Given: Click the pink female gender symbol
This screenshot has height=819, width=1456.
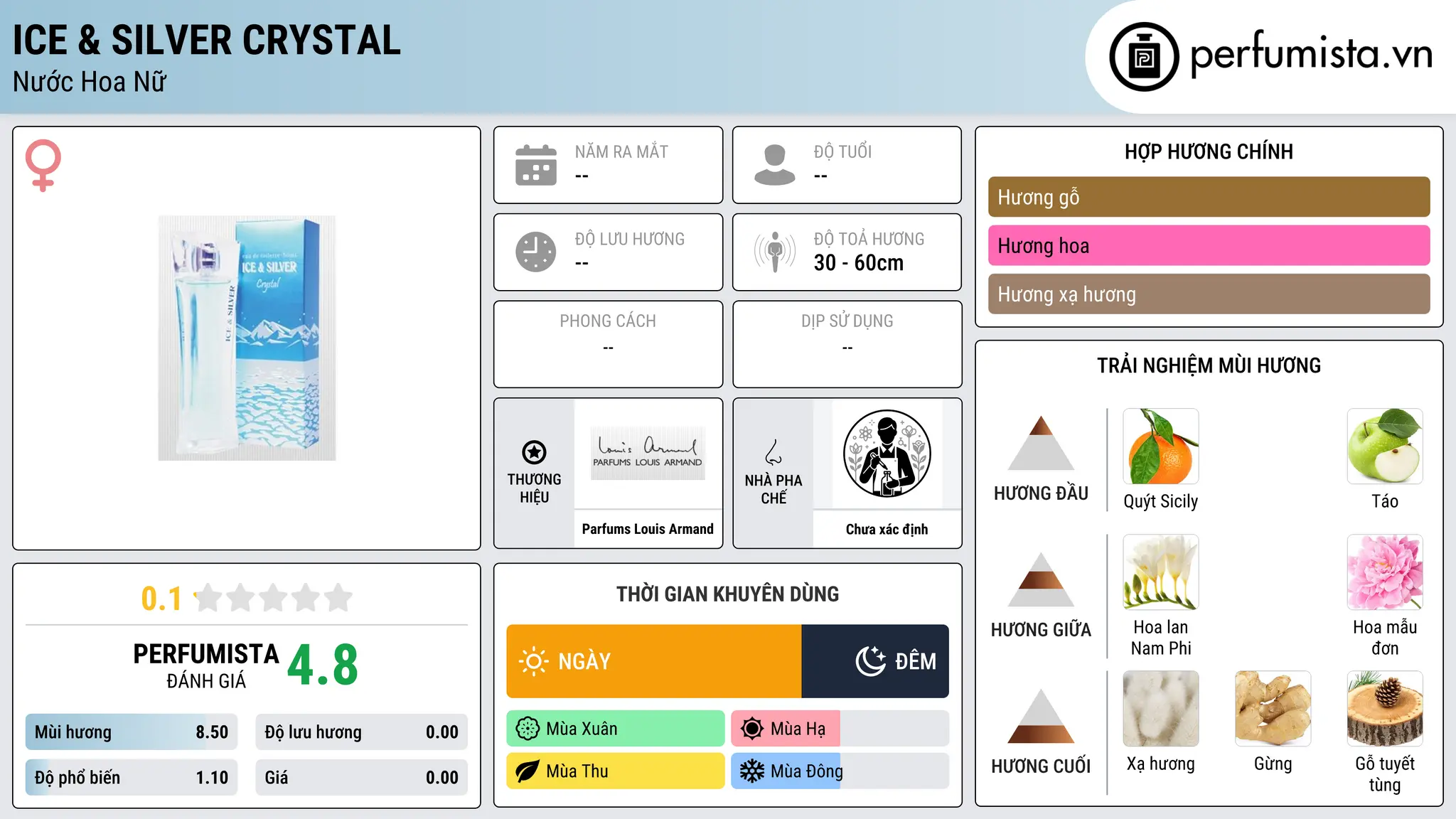Looking at the screenshot, I should tap(43, 166).
